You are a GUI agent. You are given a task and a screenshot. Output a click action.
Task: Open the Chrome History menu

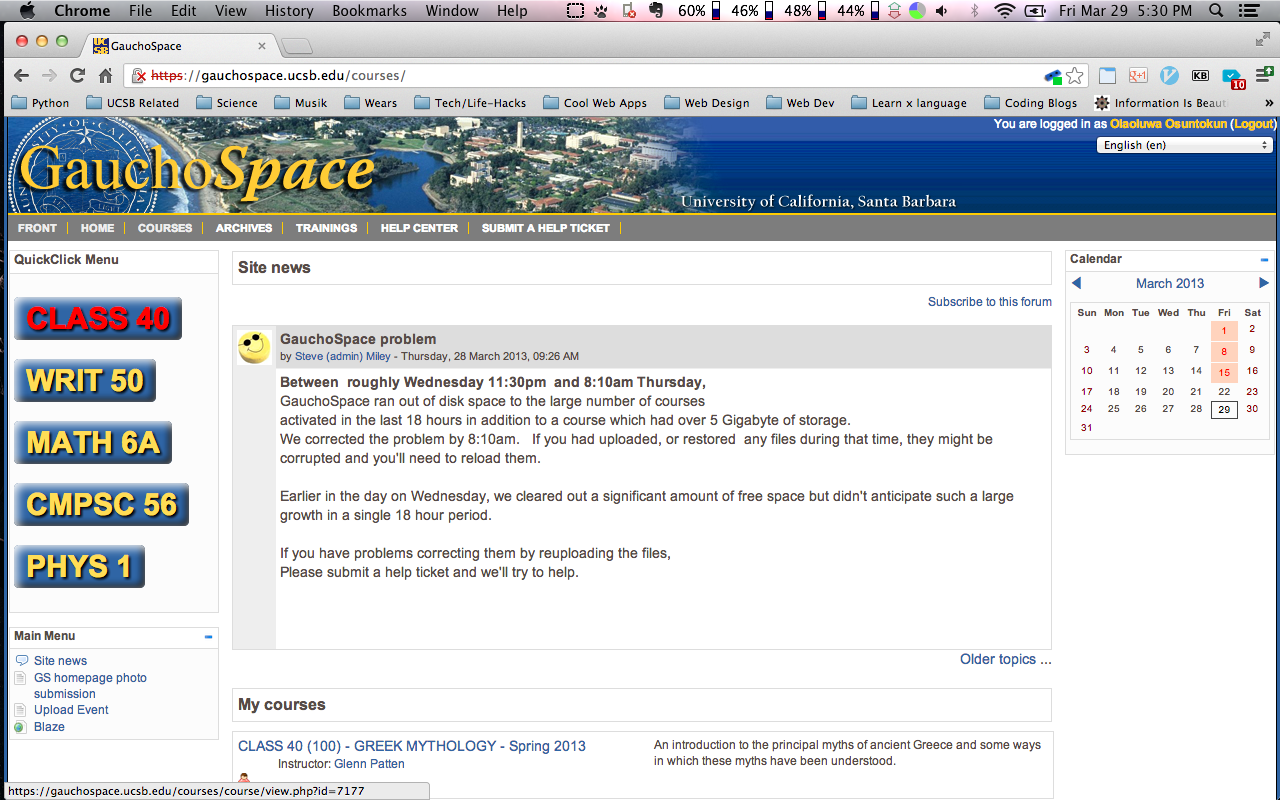pos(289,11)
